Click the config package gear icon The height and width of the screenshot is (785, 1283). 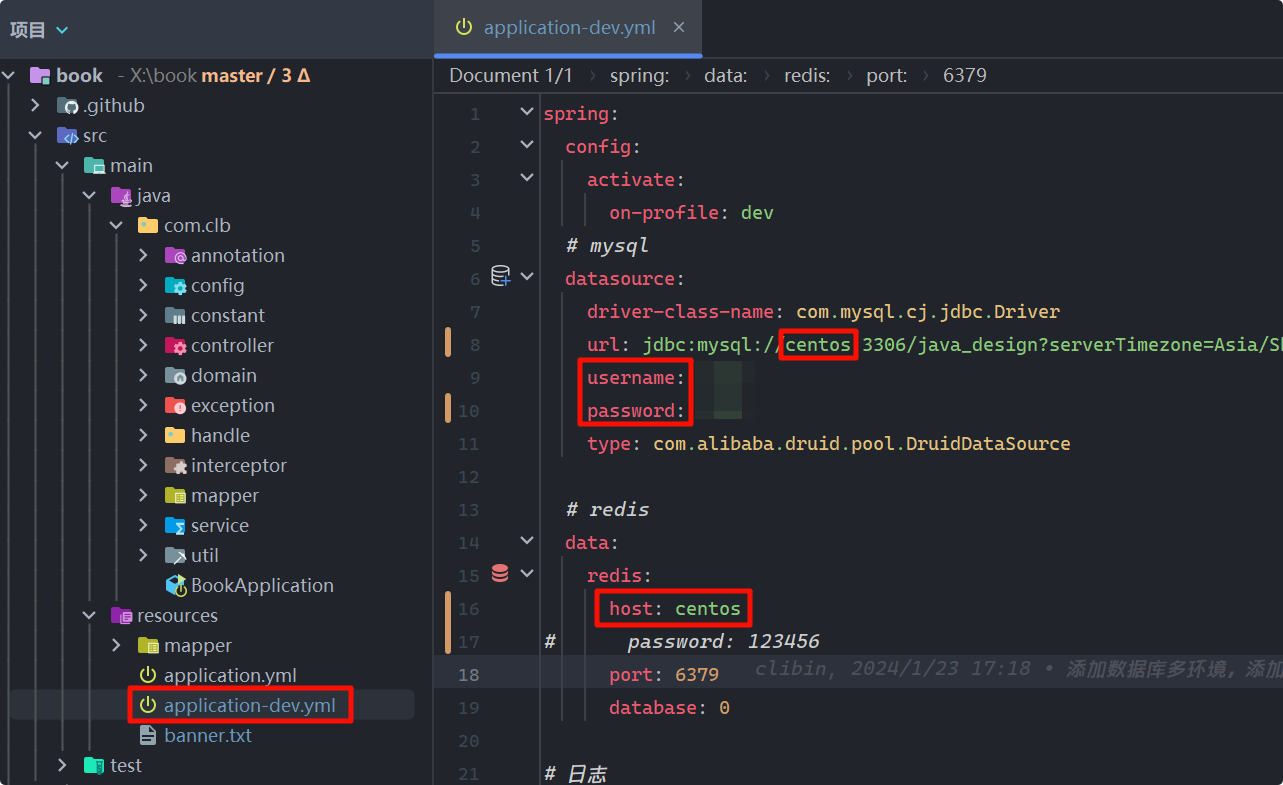(x=175, y=285)
